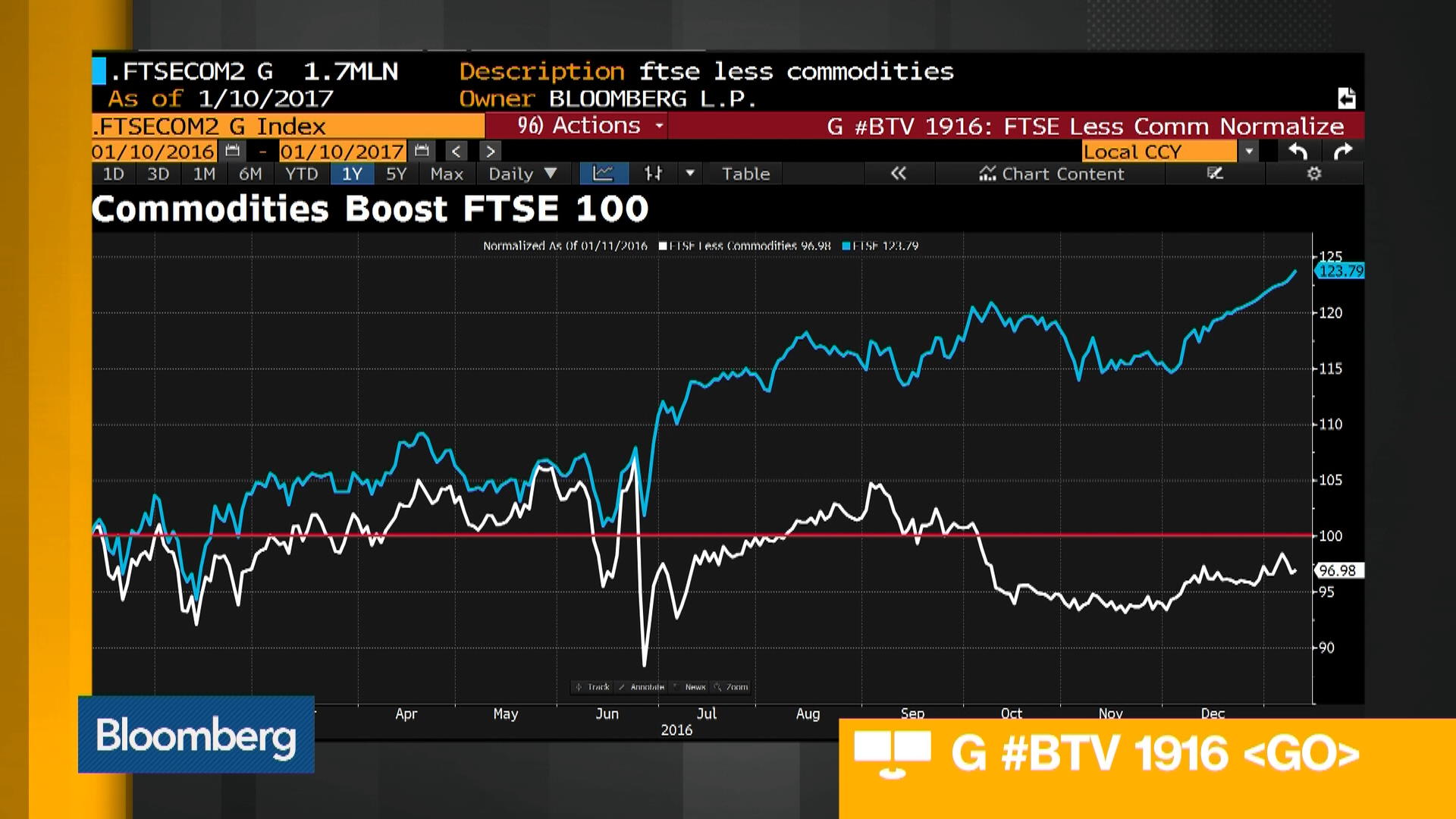The height and width of the screenshot is (819, 1456).
Task: Select the 1Y time range
Action: (x=352, y=174)
